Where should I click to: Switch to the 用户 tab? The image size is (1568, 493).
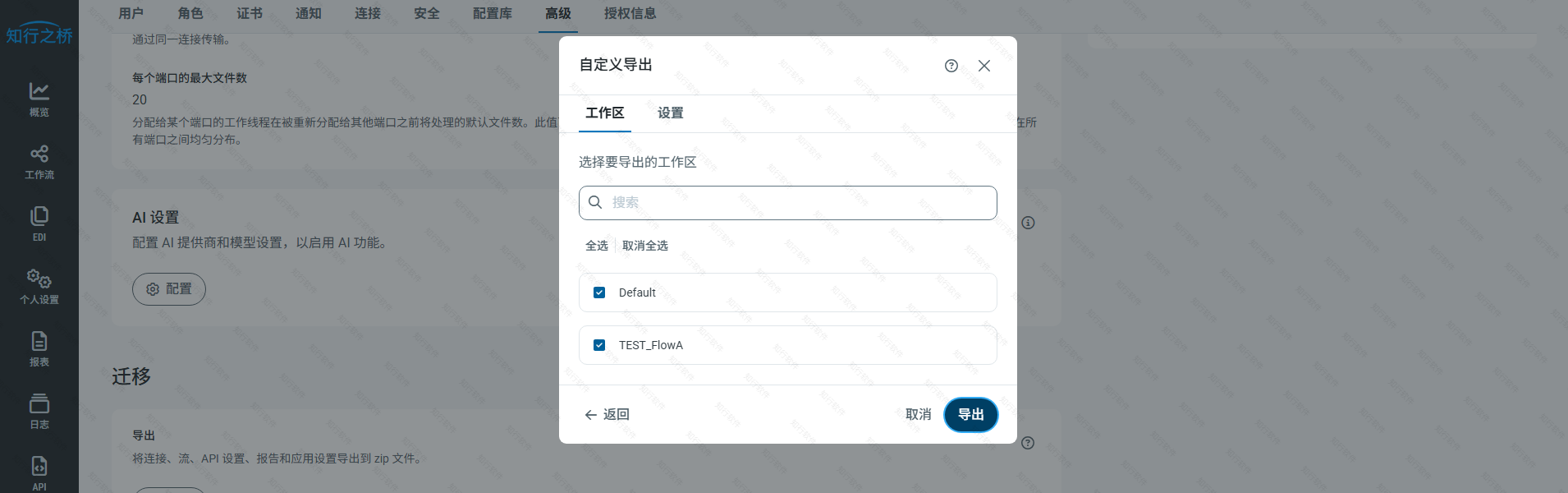coord(132,13)
